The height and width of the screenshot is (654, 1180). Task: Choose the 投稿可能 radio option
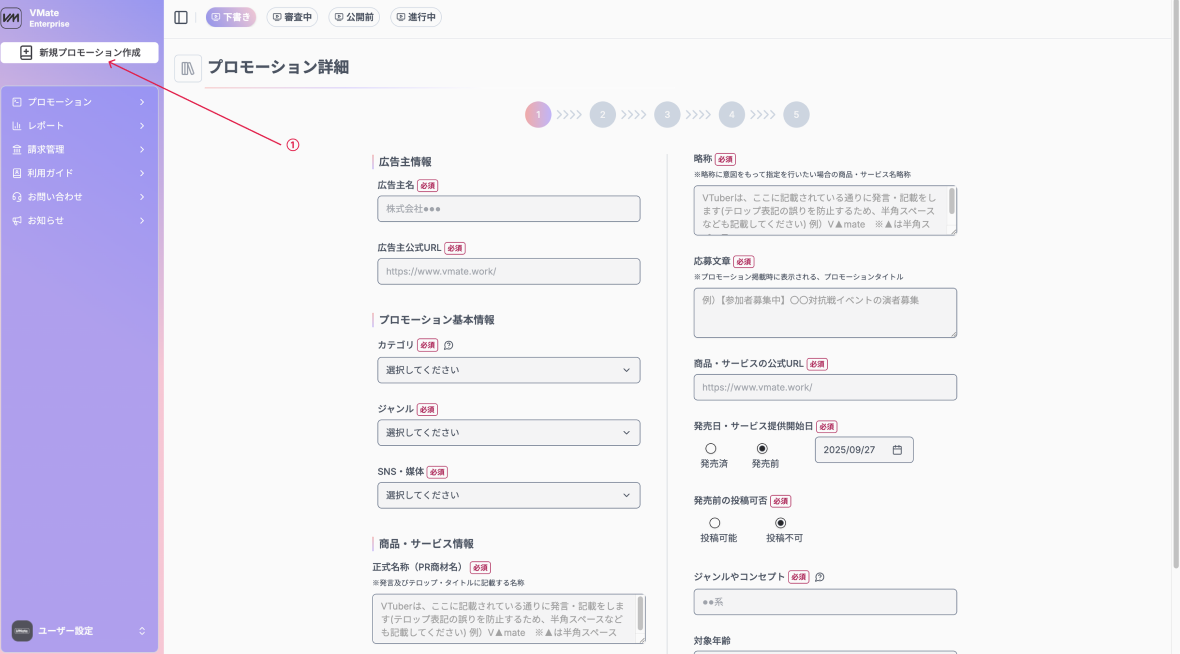(x=714, y=523)
